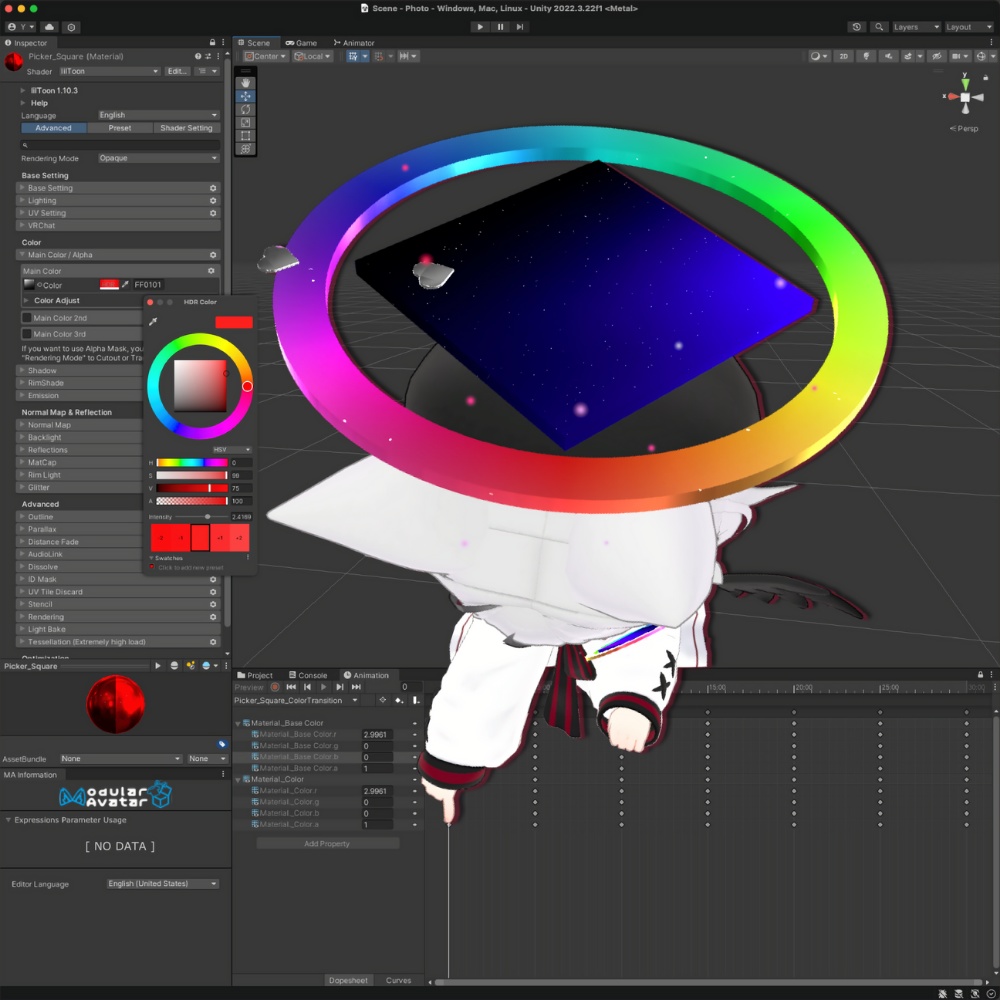Click the eyedropper next to Main Color

[x=125, y=284]
